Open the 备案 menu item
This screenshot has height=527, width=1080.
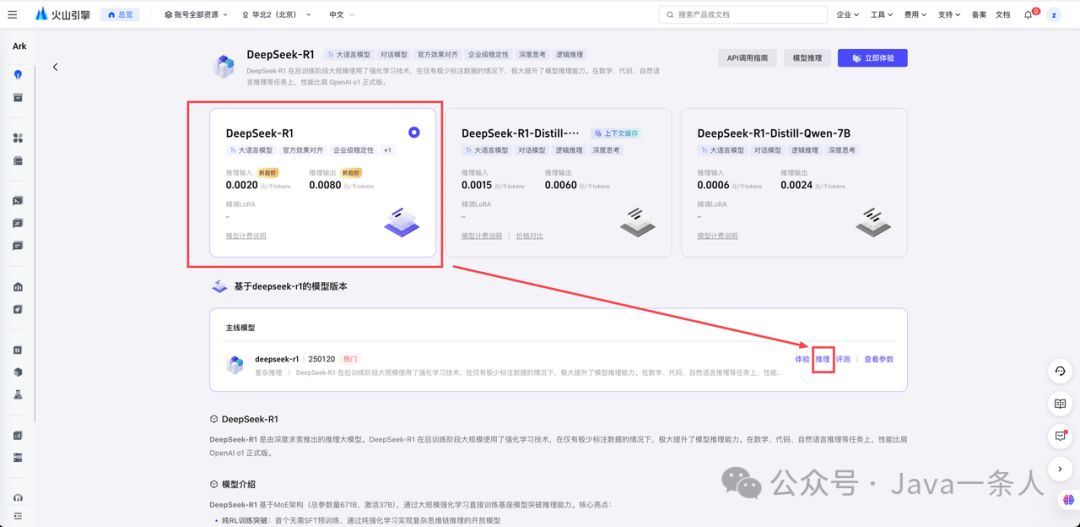coord(979,14)
